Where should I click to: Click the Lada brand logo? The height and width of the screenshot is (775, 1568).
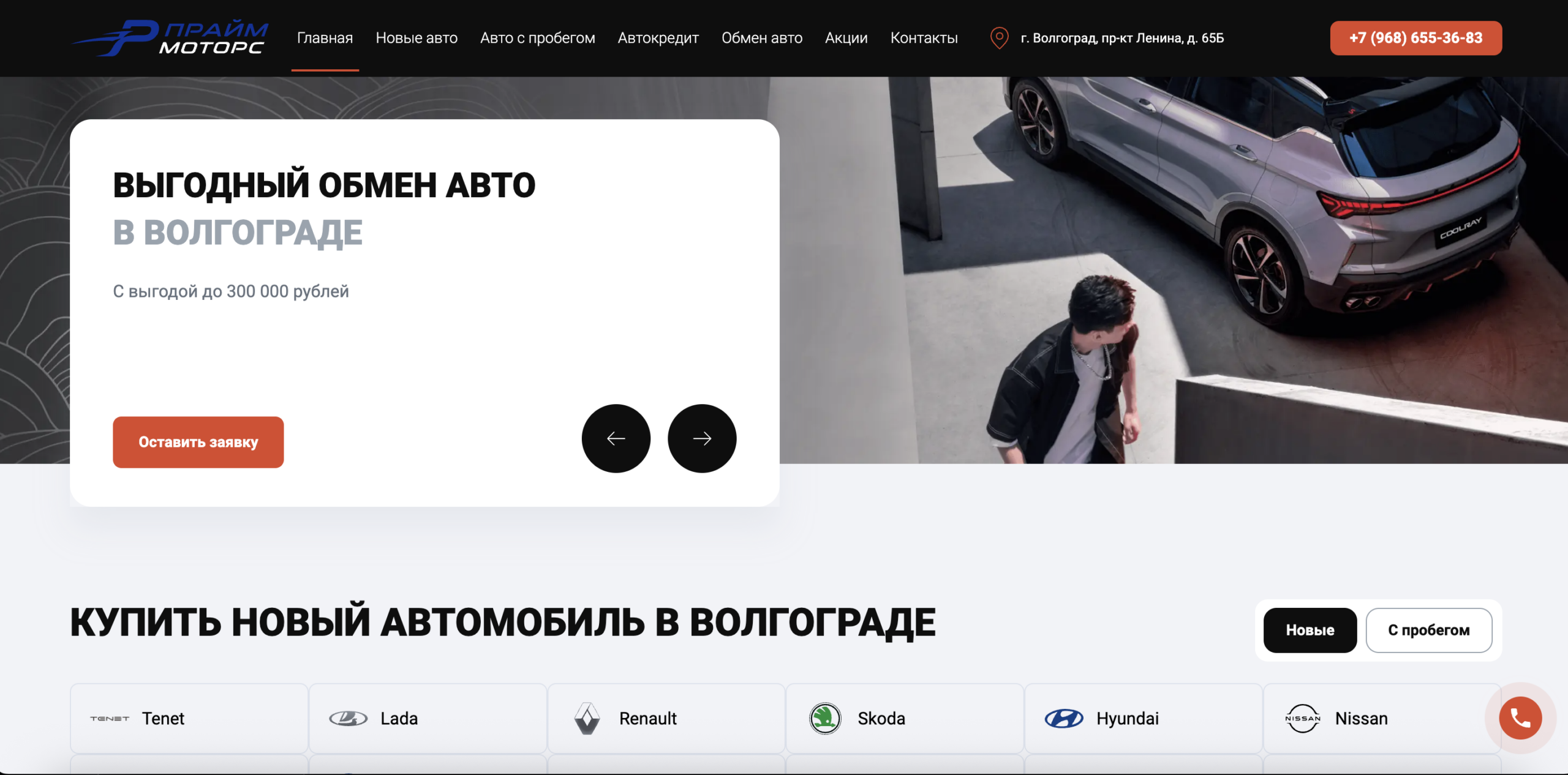[x=348, y=719]
